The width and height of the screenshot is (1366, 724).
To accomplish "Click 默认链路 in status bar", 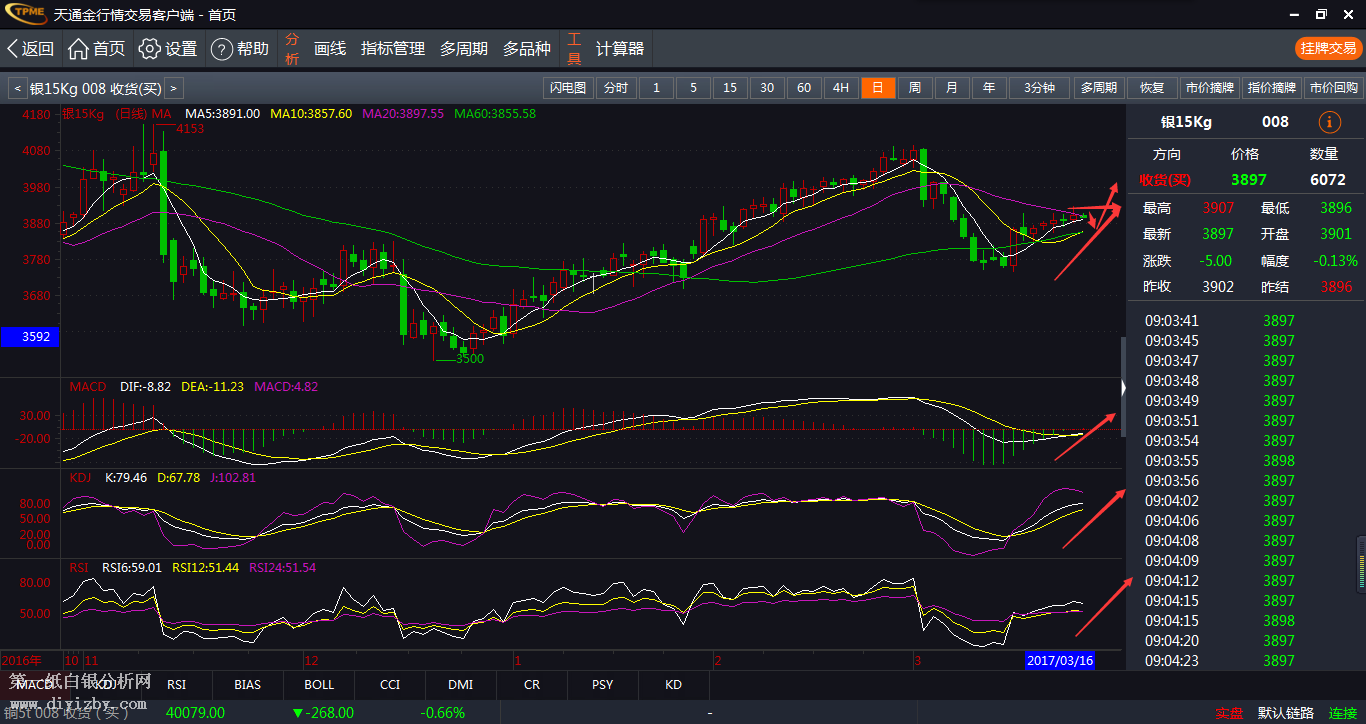I will click(x=1285, y=713).
